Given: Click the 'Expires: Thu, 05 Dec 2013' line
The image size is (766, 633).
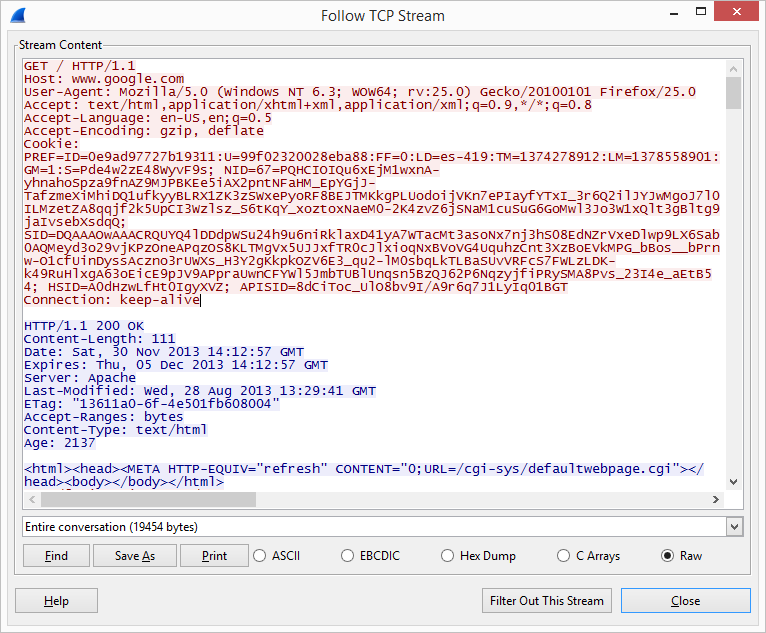Looking at the screenshot, I should [x=176, y=365].
